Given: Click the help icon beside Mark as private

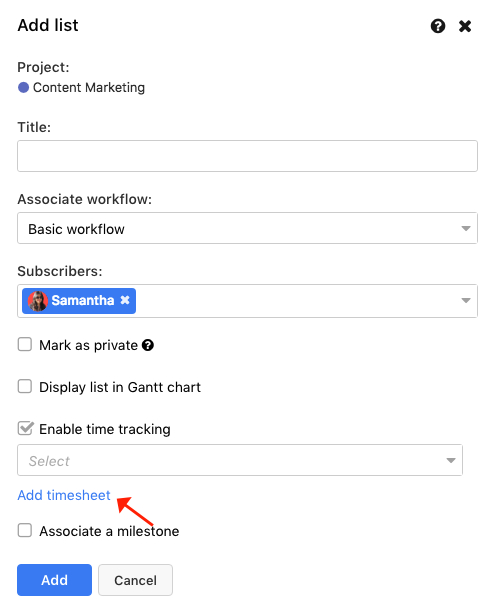Looking at the screenshot, I should (x=147, y=345).
